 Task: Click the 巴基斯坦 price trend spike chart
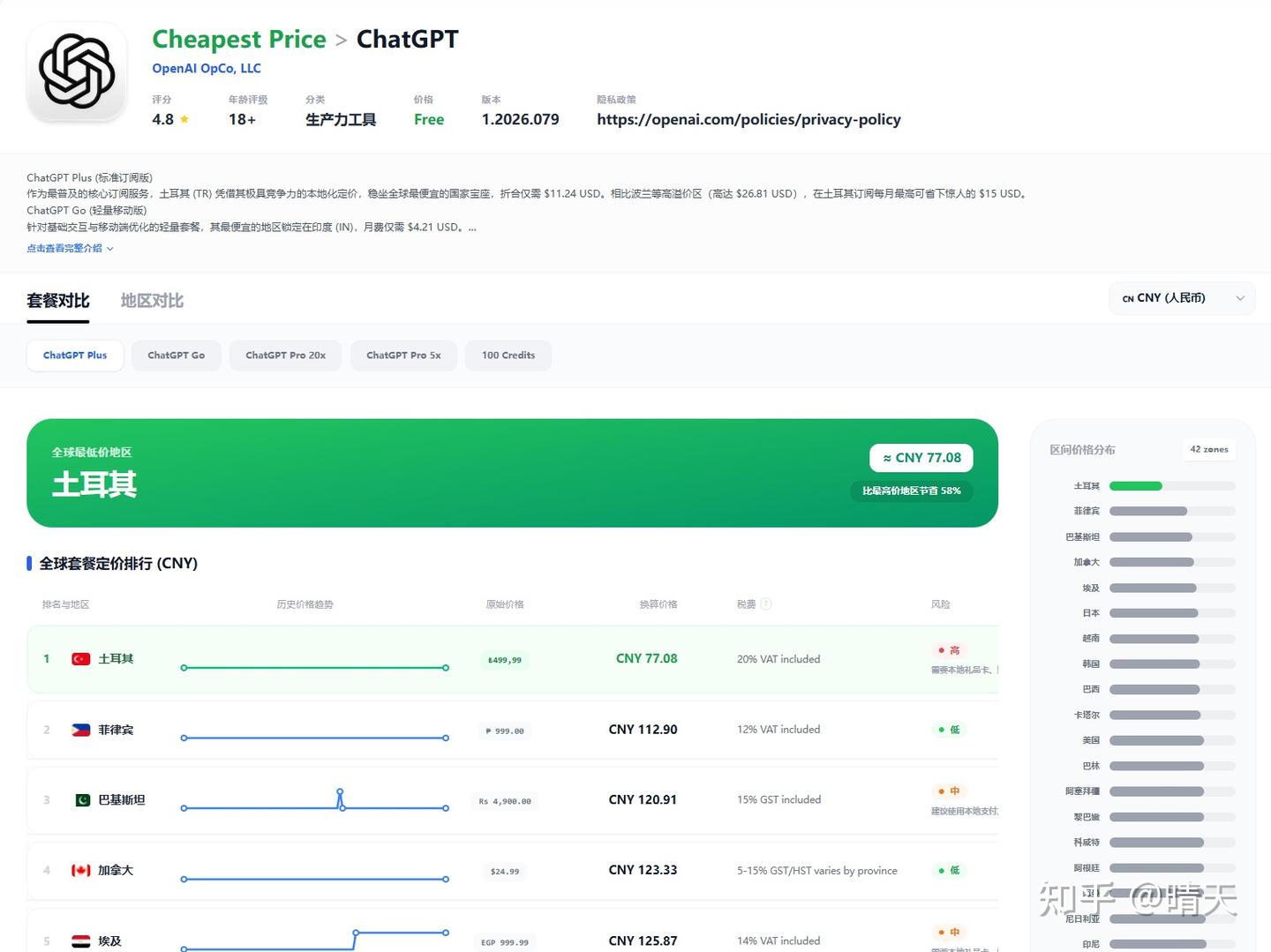pos(315,800)
